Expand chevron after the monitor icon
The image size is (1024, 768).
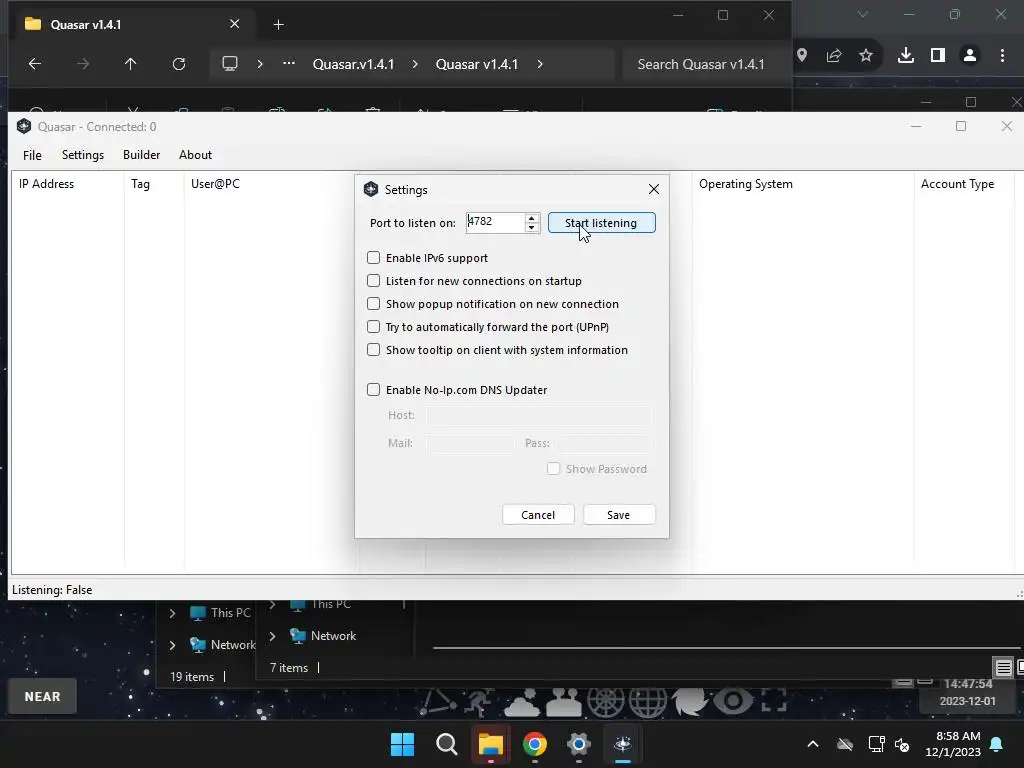click(x=260, y=64)
